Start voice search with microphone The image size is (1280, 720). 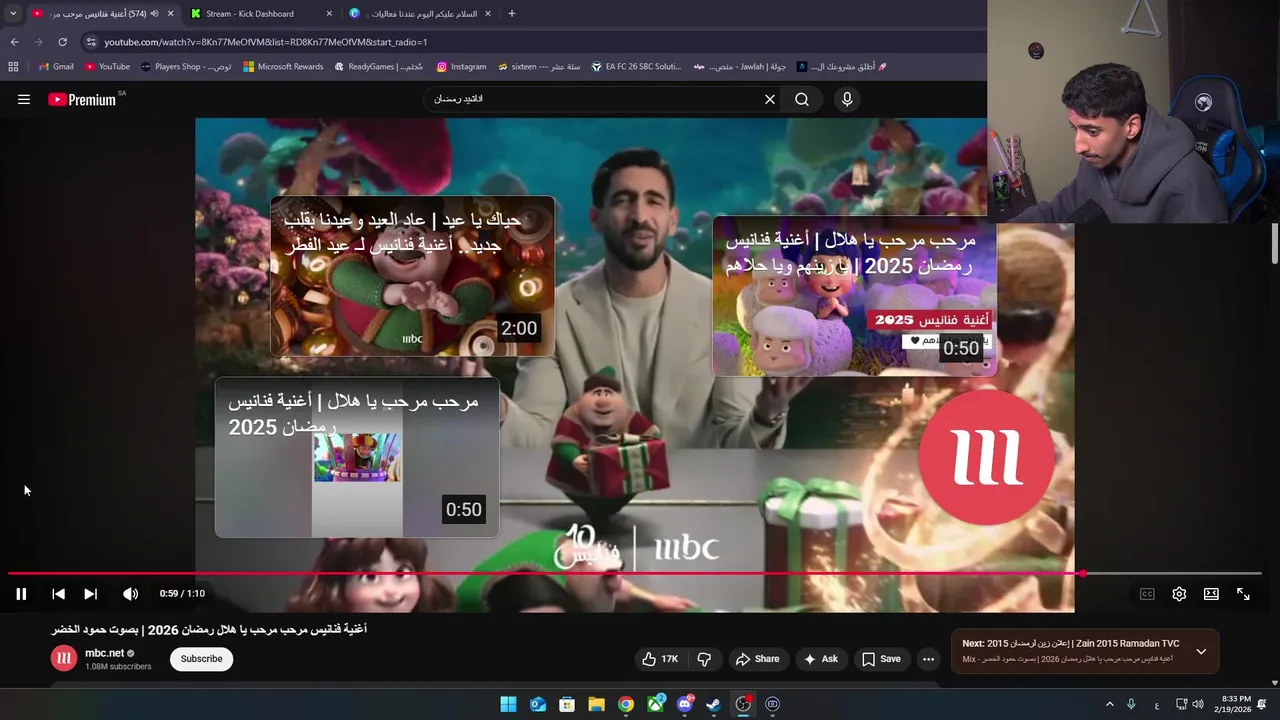click(x=847, y=99)
